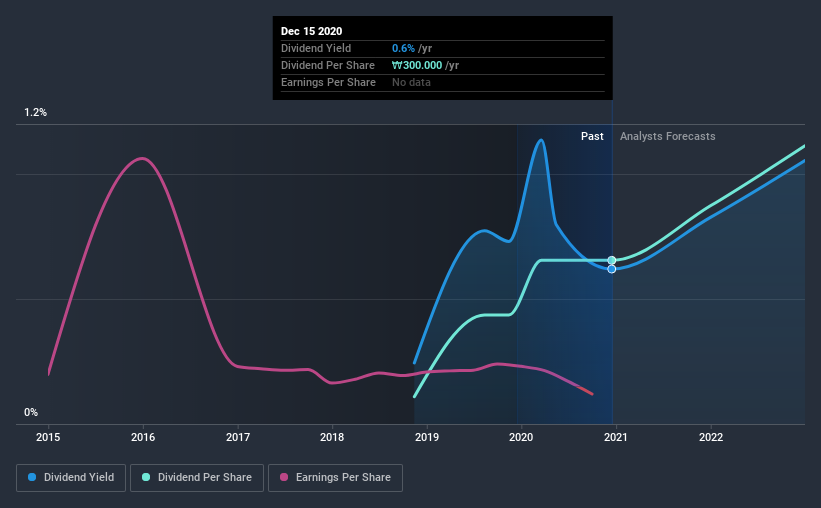Toggle the Dividend Yield legend button
The image size is (821, 508).
point(71,478)
